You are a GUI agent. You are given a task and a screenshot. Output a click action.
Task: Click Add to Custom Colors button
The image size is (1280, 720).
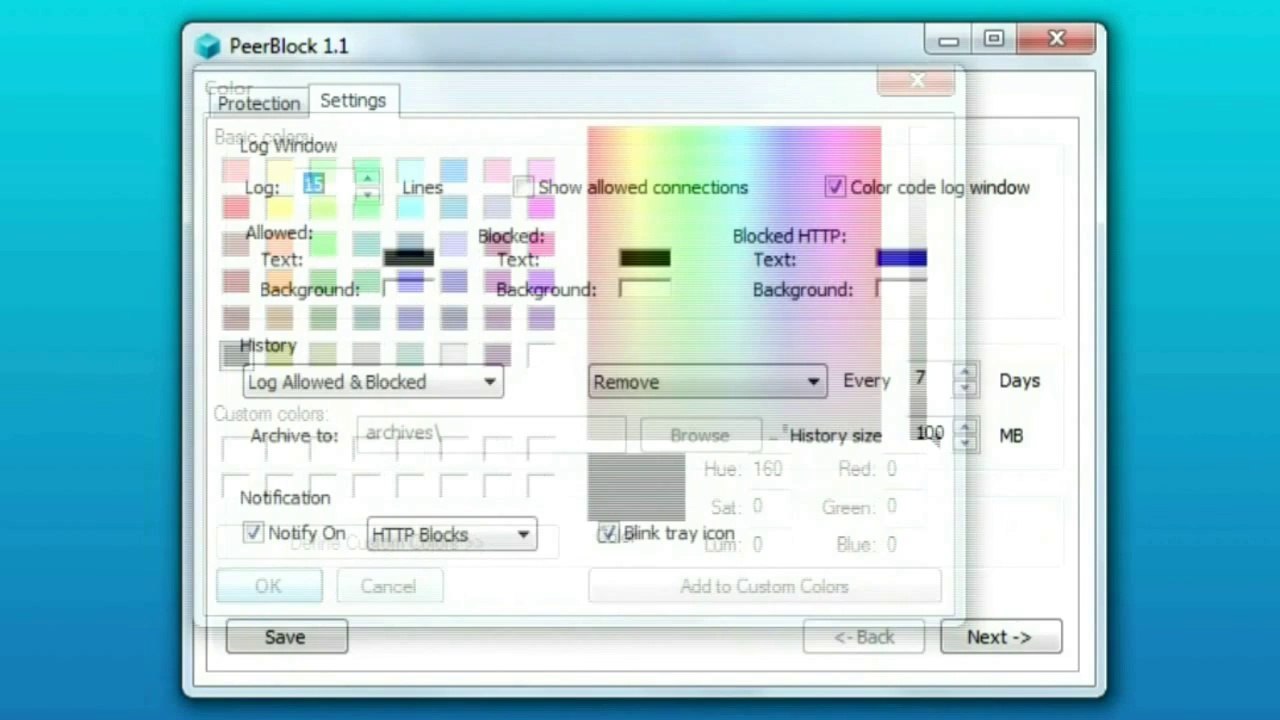coord(764,586)
